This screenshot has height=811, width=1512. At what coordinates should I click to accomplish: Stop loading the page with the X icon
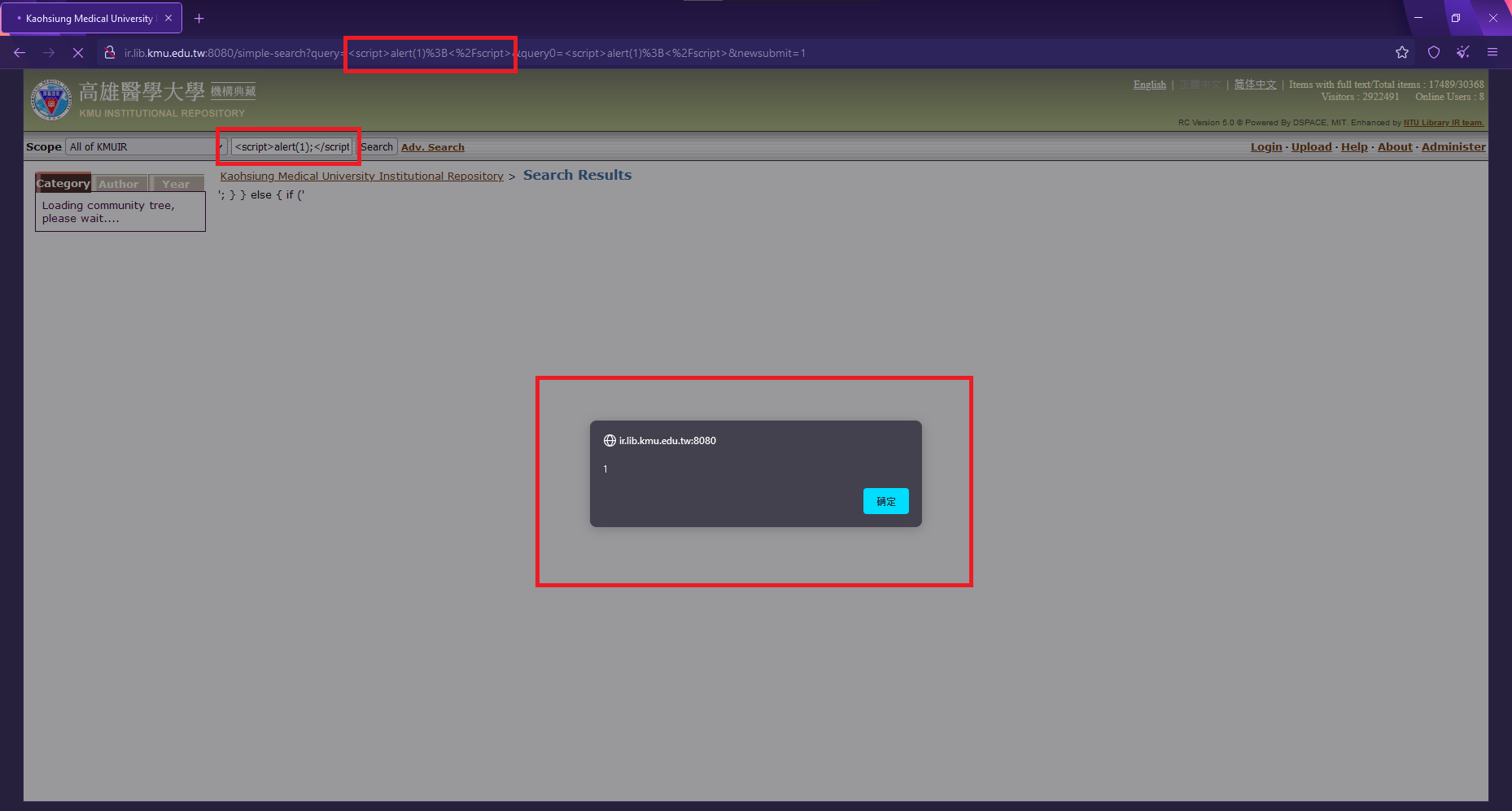[x=78, y=53]
